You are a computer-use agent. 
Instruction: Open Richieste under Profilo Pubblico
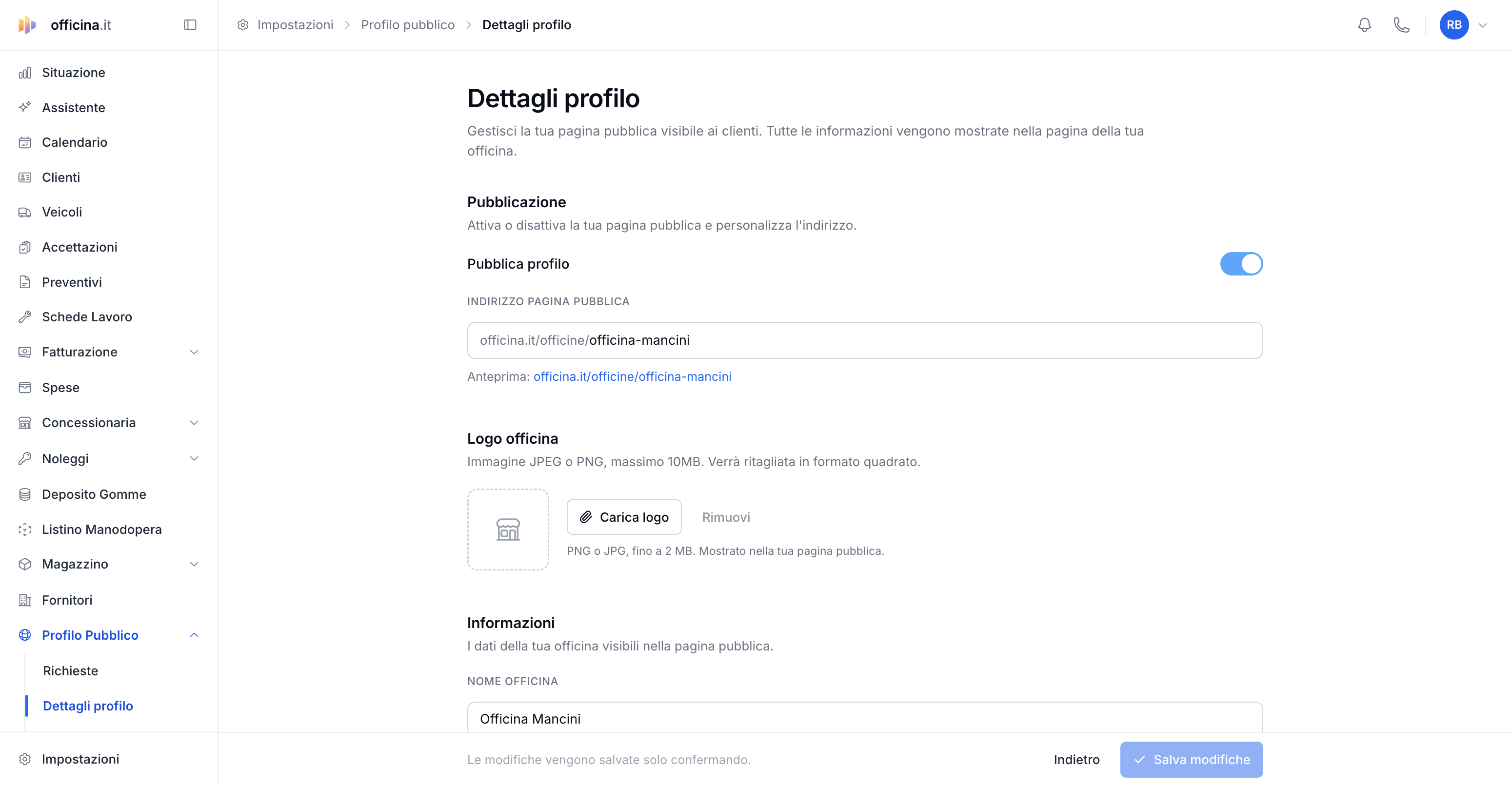[70, 671]
